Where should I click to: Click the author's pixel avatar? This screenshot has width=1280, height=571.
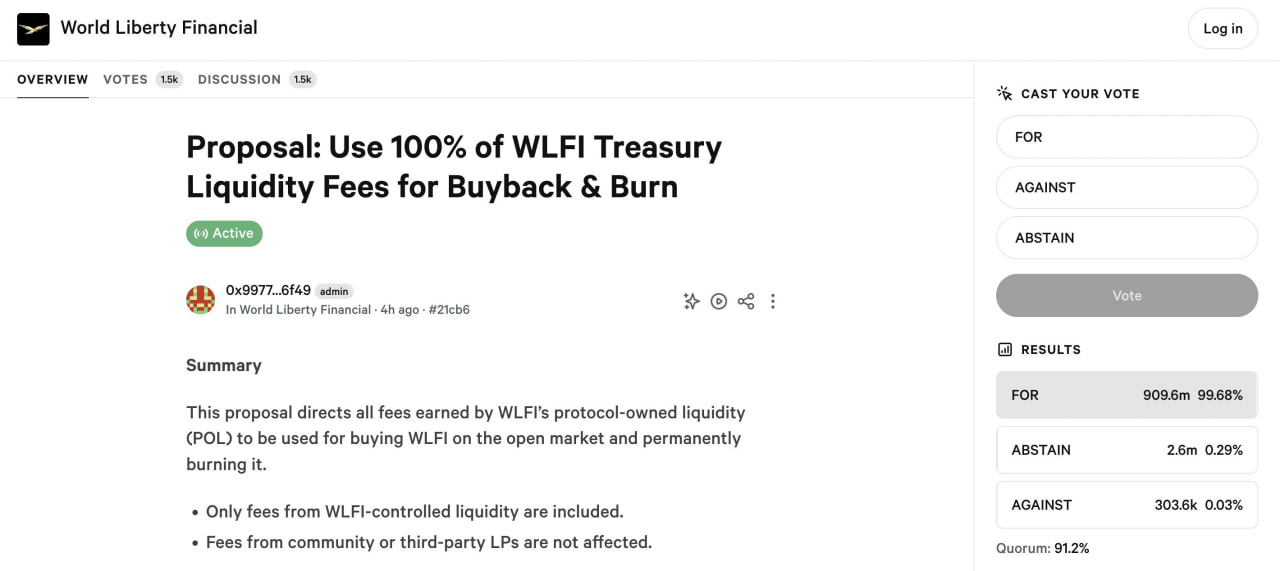(x=200, y=300)
